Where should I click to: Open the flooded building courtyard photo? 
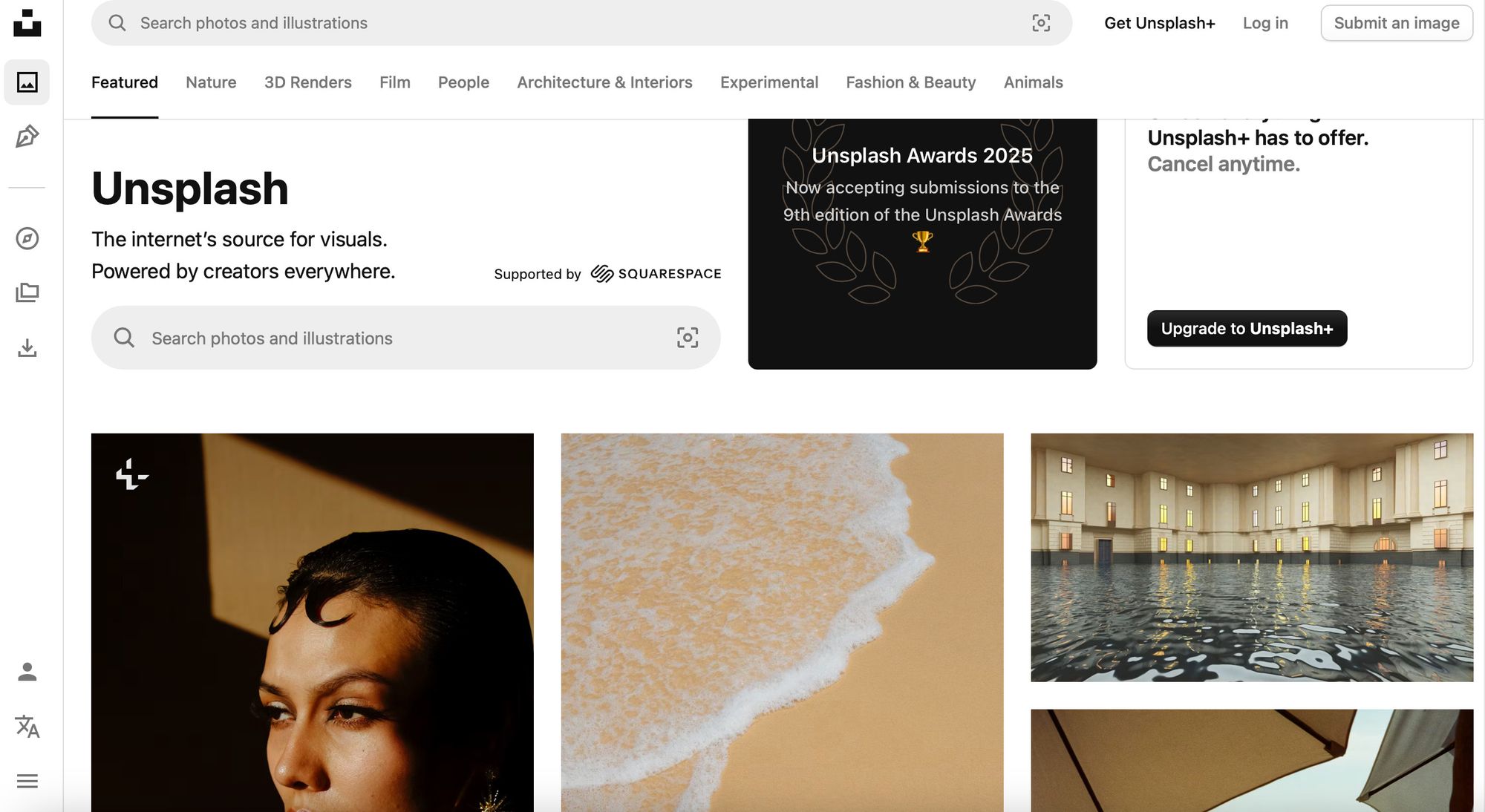click(1252, 557)
